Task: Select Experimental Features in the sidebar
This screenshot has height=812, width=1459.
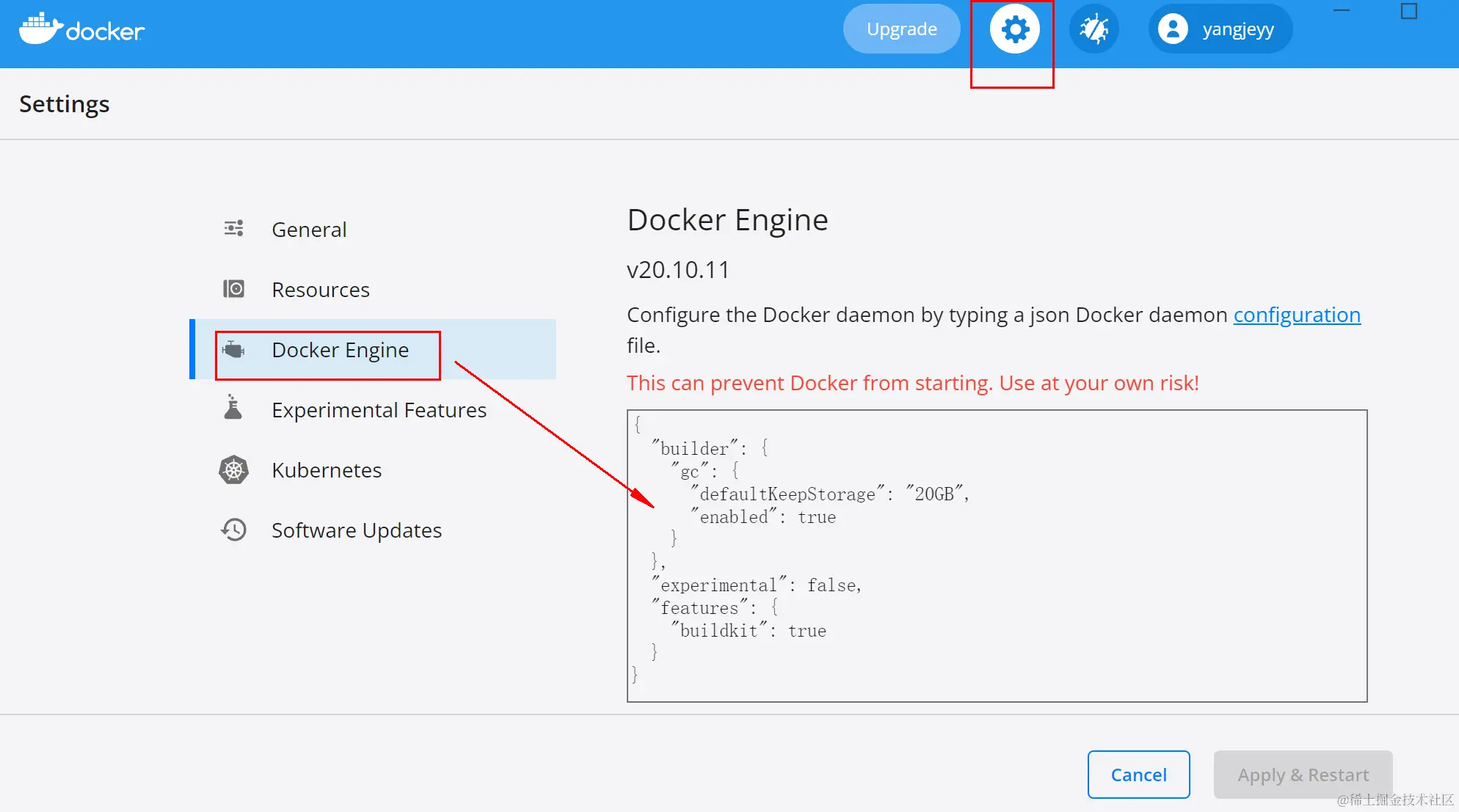Action: click(379, 410)
